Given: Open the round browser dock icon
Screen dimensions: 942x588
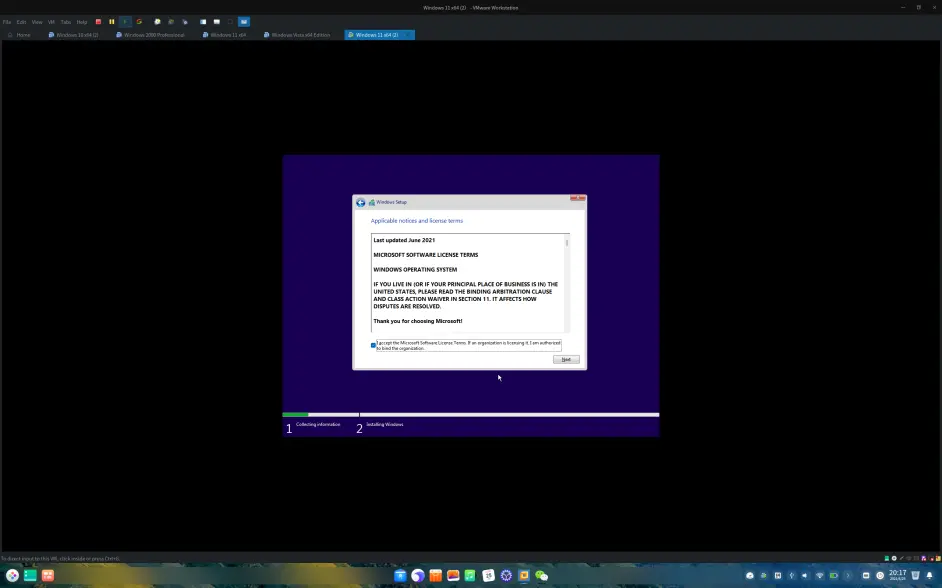Looking at the screenshot, I should [x=418, y=575].
